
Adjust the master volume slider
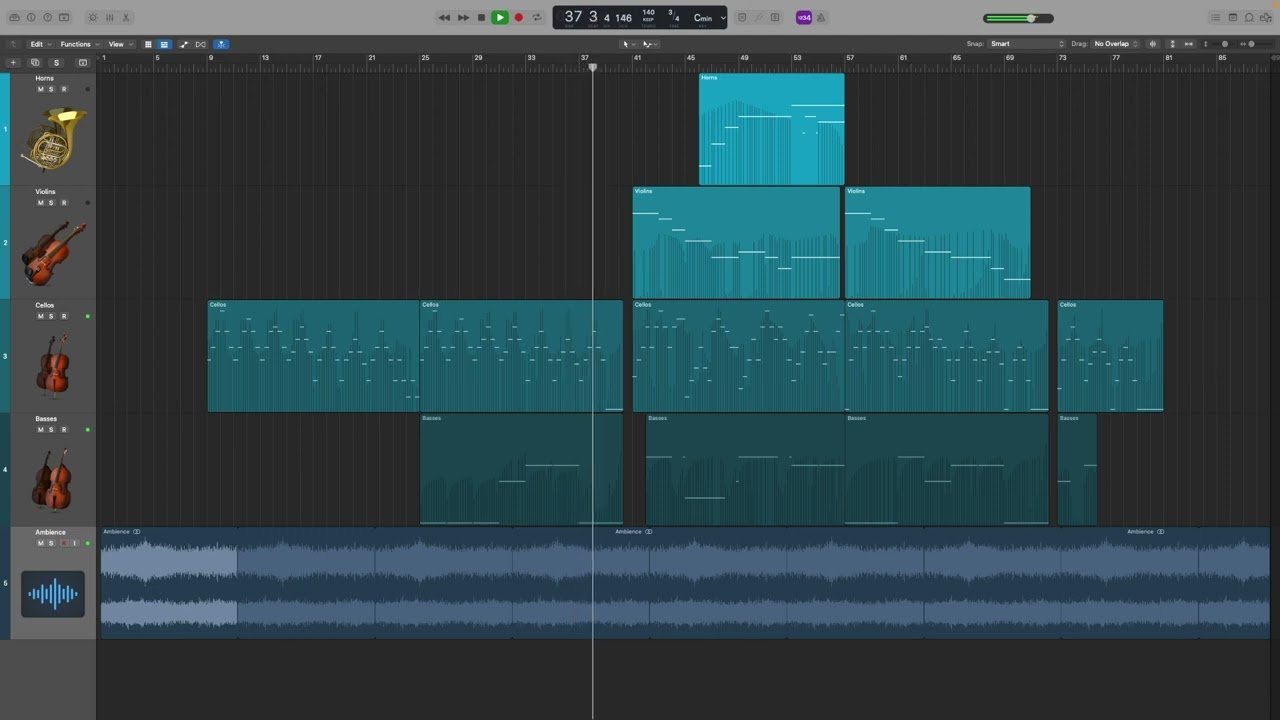1018,18
